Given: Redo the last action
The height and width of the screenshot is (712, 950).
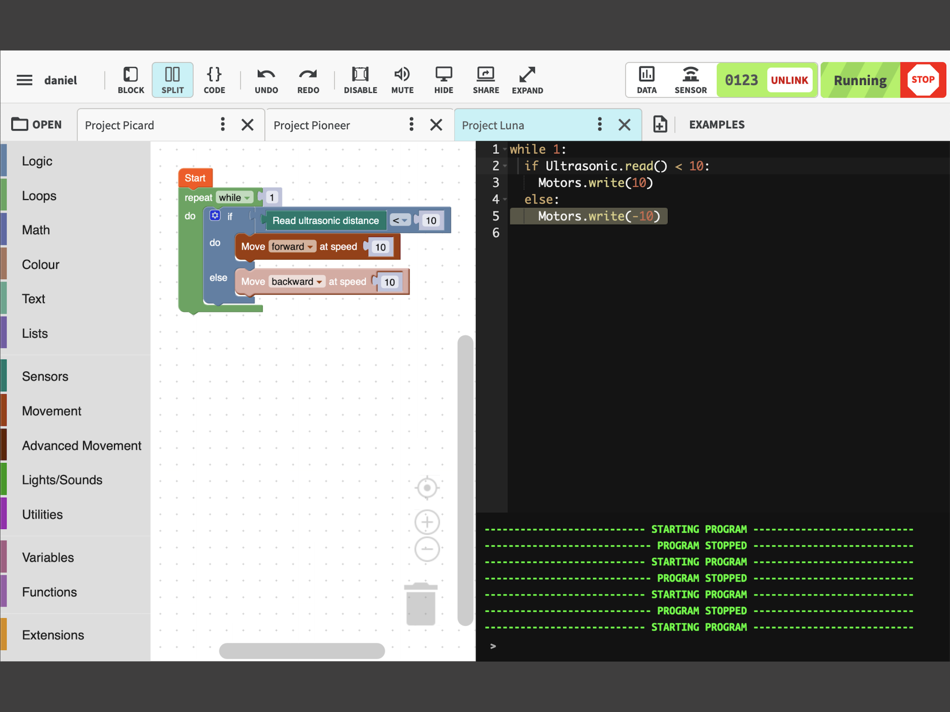Looking at the screenshot, I should [308, 80].
